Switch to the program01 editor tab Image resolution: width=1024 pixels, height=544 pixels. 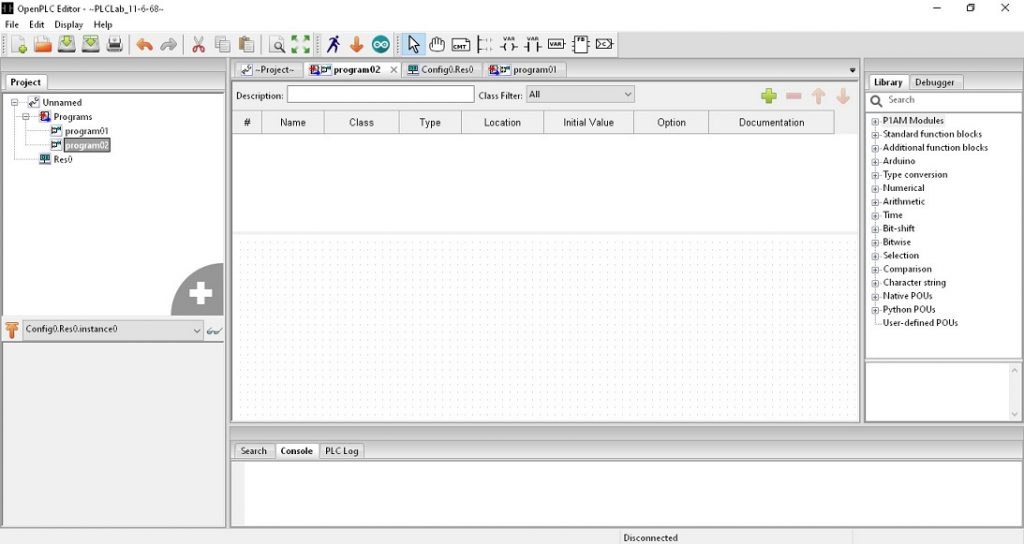524,70
